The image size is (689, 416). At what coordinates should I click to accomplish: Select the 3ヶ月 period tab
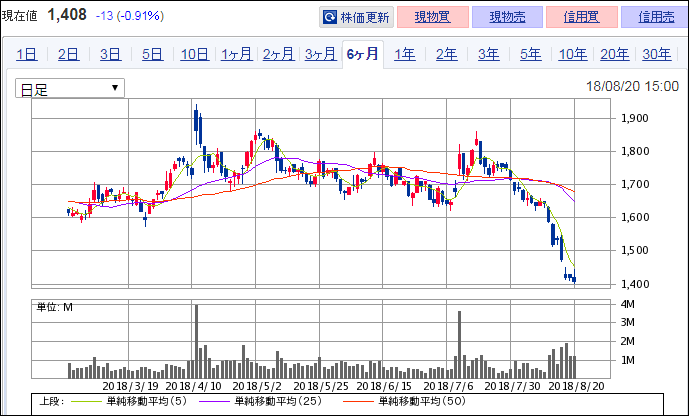pos(321,54)
